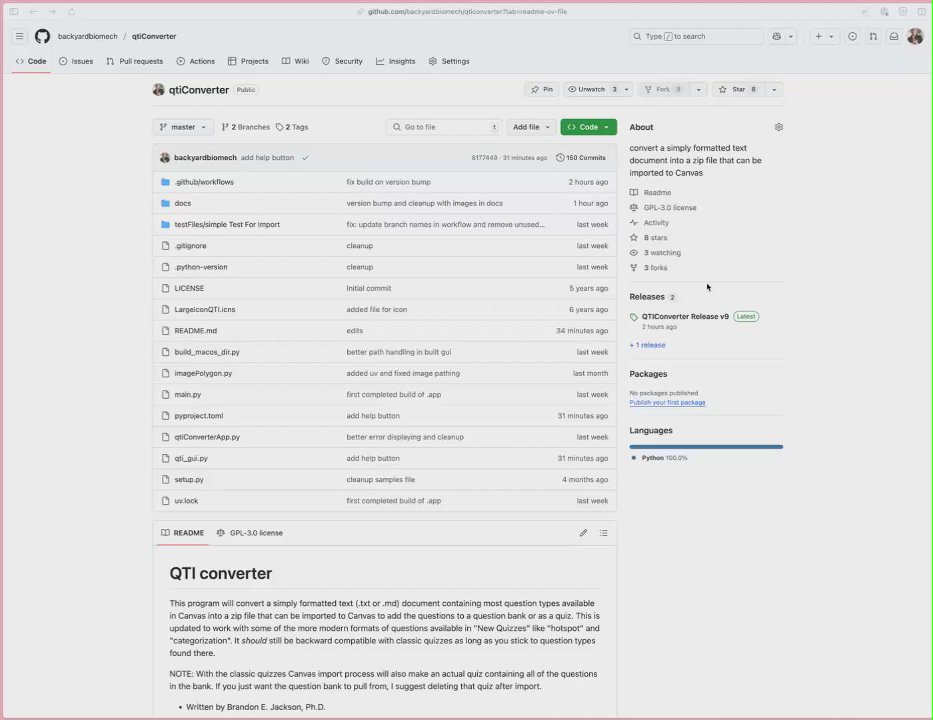
Task: Click the browser address bar URL
Action: [x=466, y=11]
